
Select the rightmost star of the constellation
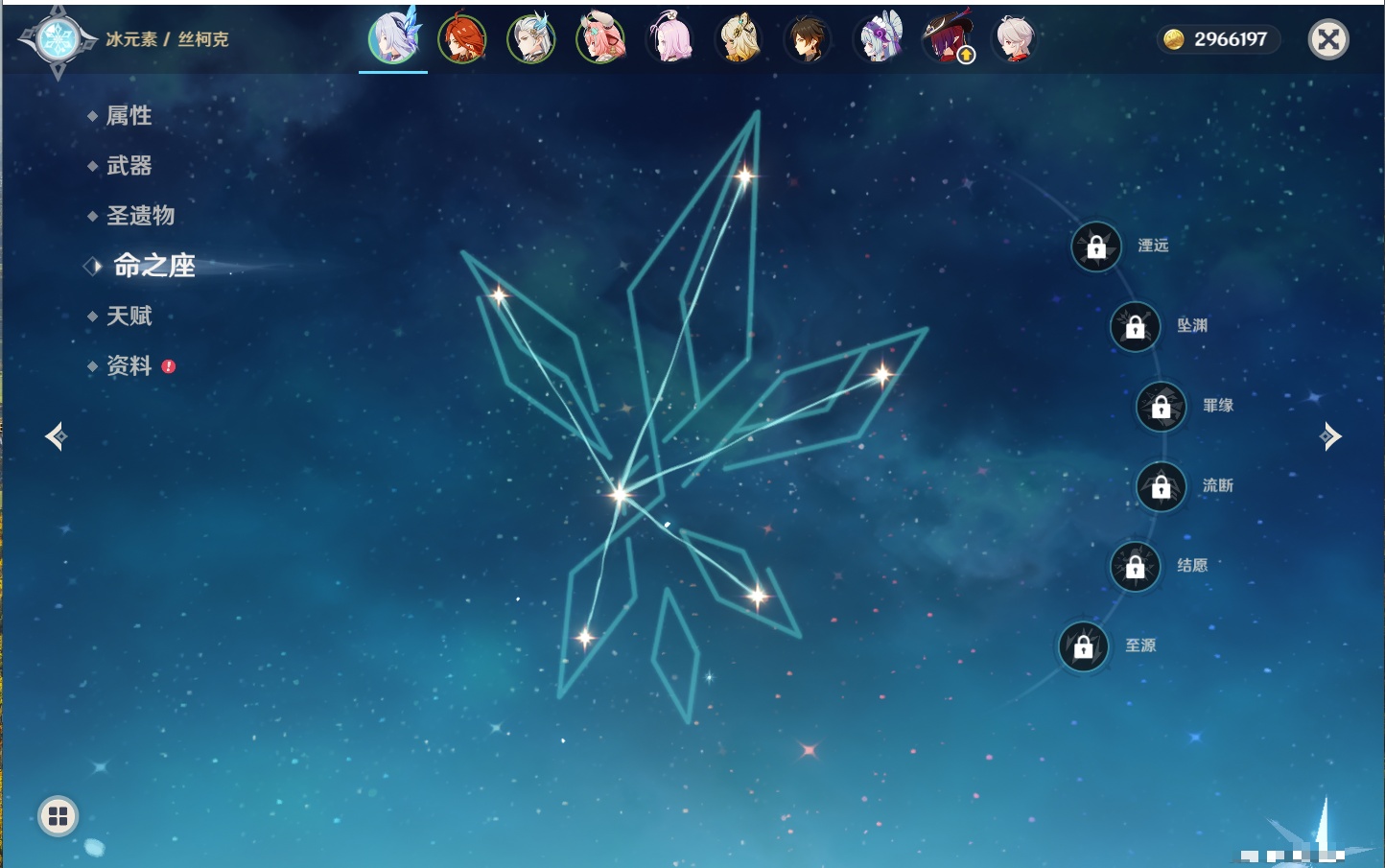881,373
